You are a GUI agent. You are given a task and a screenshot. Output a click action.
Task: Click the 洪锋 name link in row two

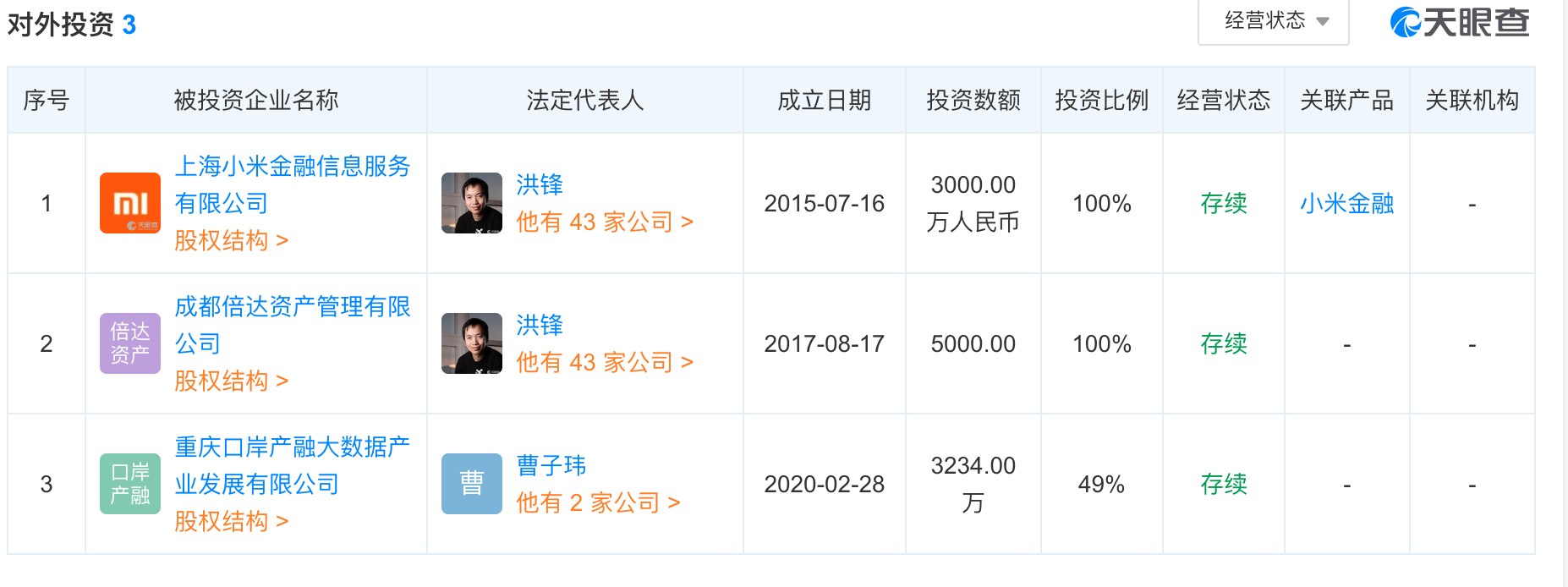540,325
